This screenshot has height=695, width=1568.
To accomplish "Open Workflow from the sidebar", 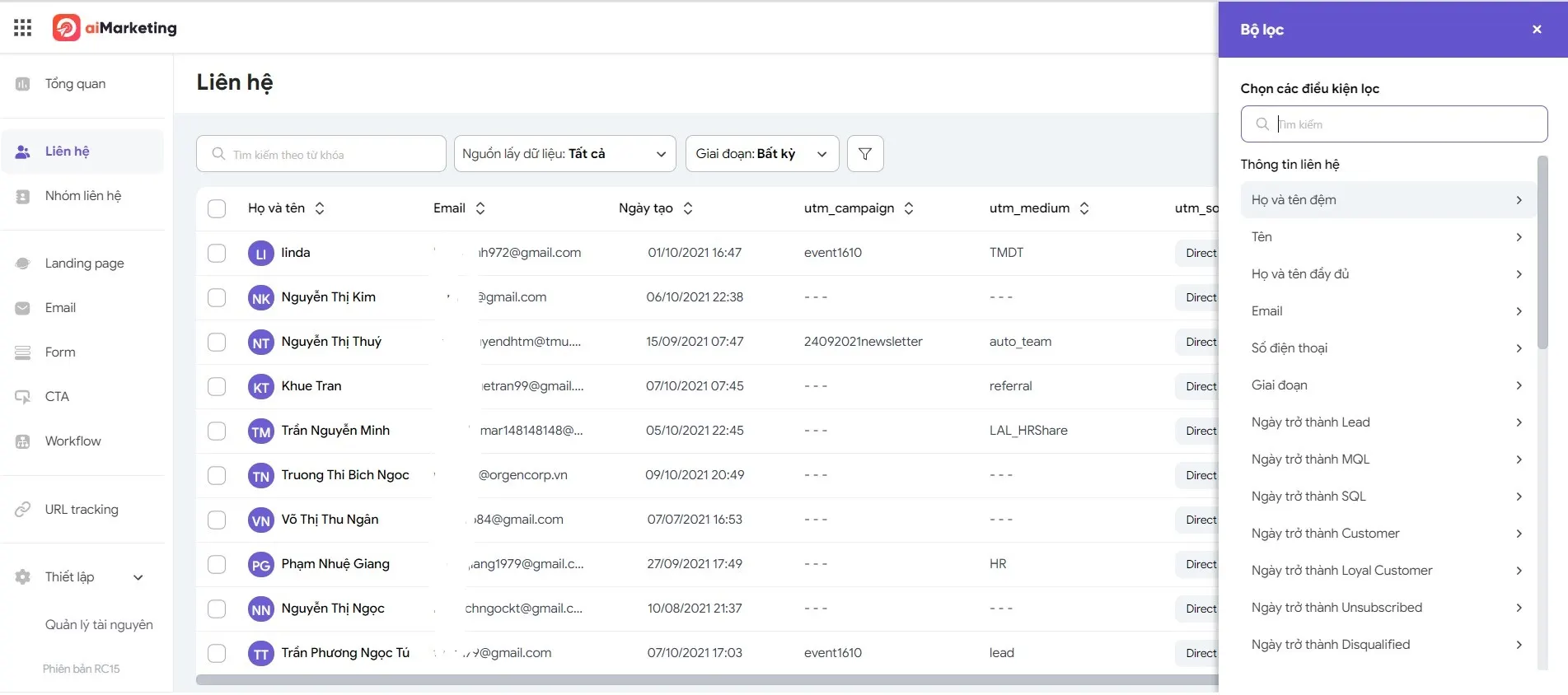I will click(x=73, y=441).
